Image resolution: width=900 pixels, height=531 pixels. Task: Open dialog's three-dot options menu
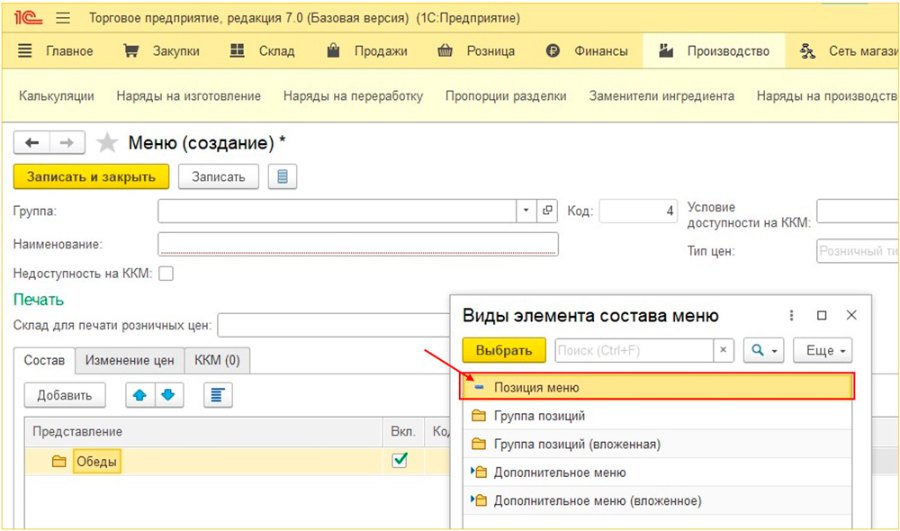pyautogui.click(x=792, y=315)
